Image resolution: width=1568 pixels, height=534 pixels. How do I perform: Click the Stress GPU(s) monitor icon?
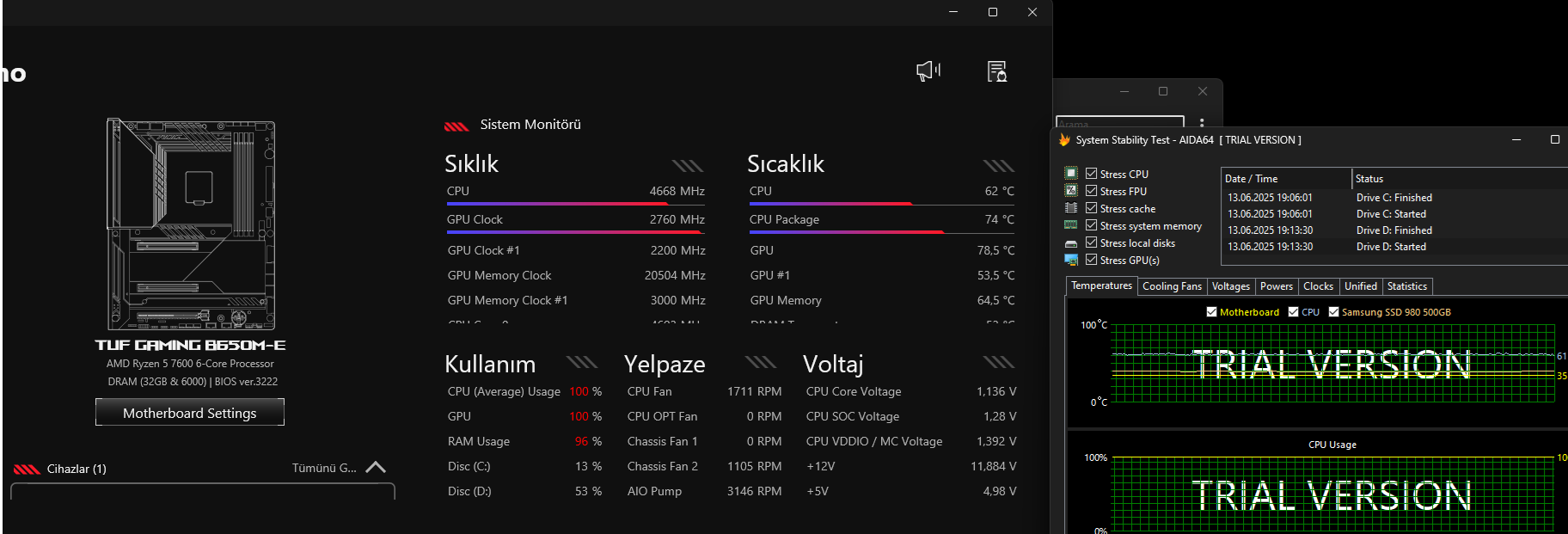(1071, 260)
